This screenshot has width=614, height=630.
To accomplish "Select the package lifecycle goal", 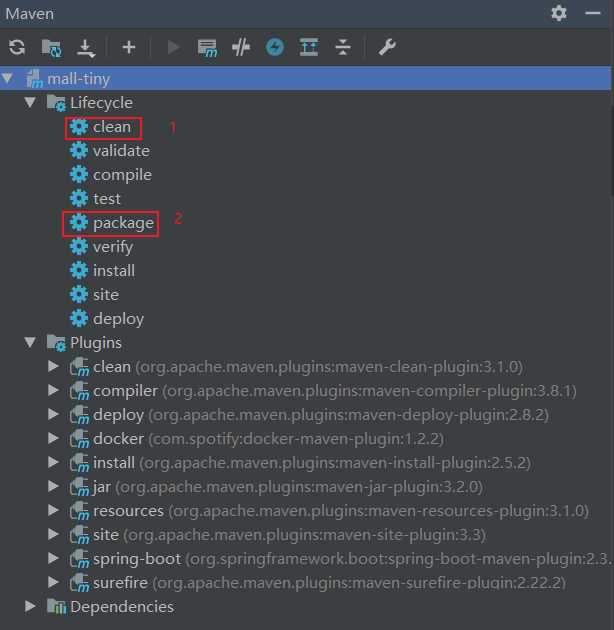I will coord(123,223).
